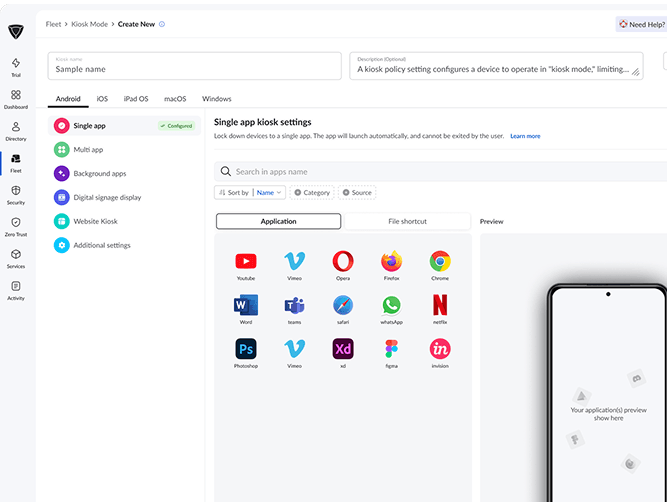Open Digital signage display settings

tap(124, 197)
